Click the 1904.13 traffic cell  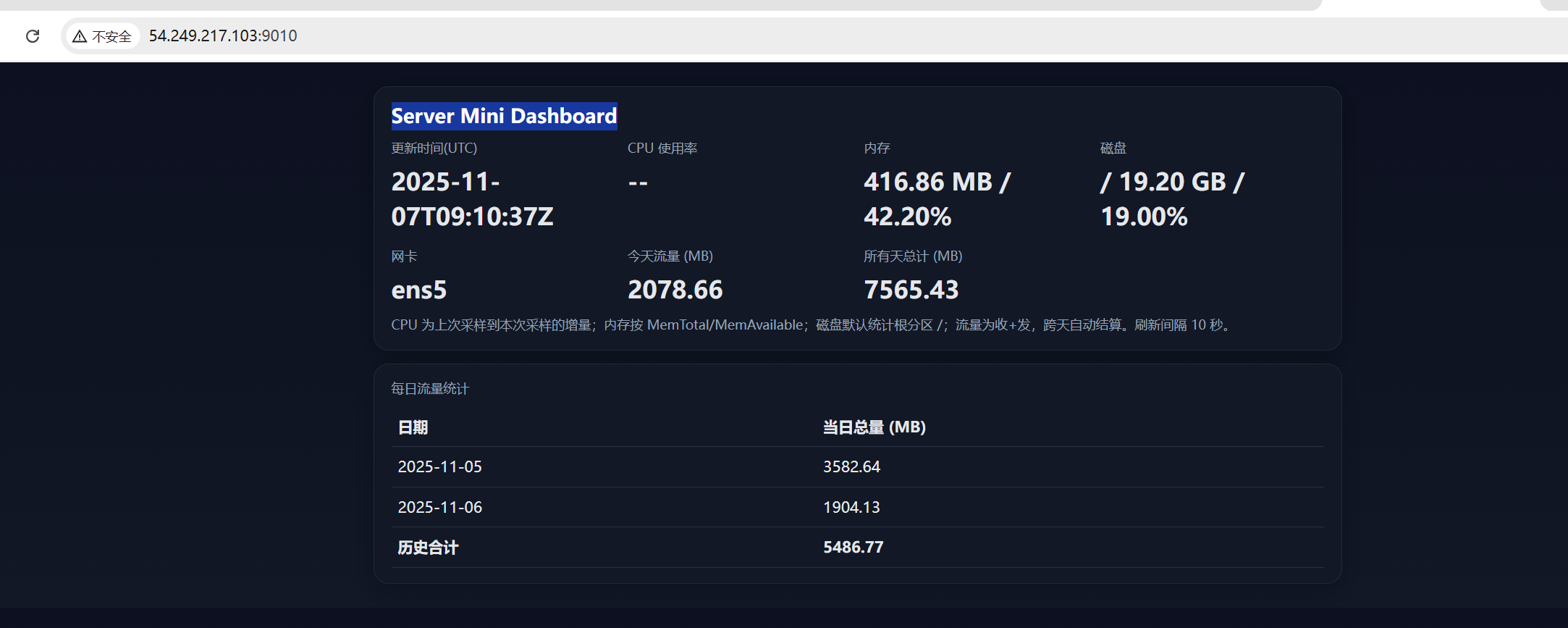click(851, 508)
